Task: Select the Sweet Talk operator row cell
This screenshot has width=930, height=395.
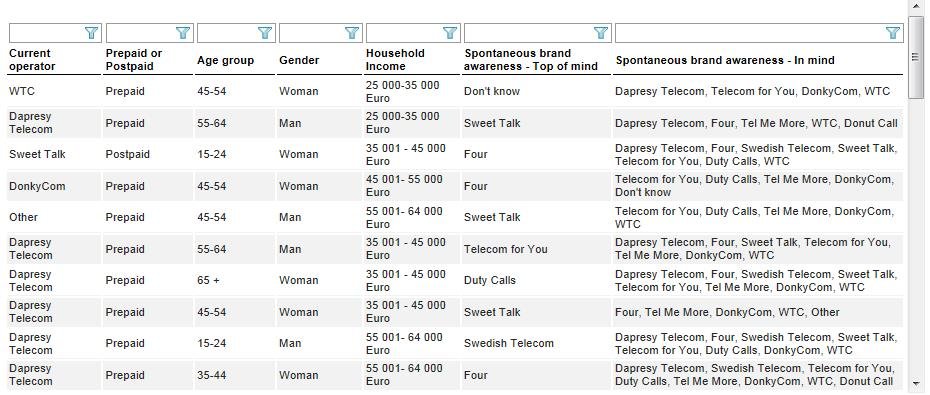Action: pyautogui.click(x=37, y=154)
